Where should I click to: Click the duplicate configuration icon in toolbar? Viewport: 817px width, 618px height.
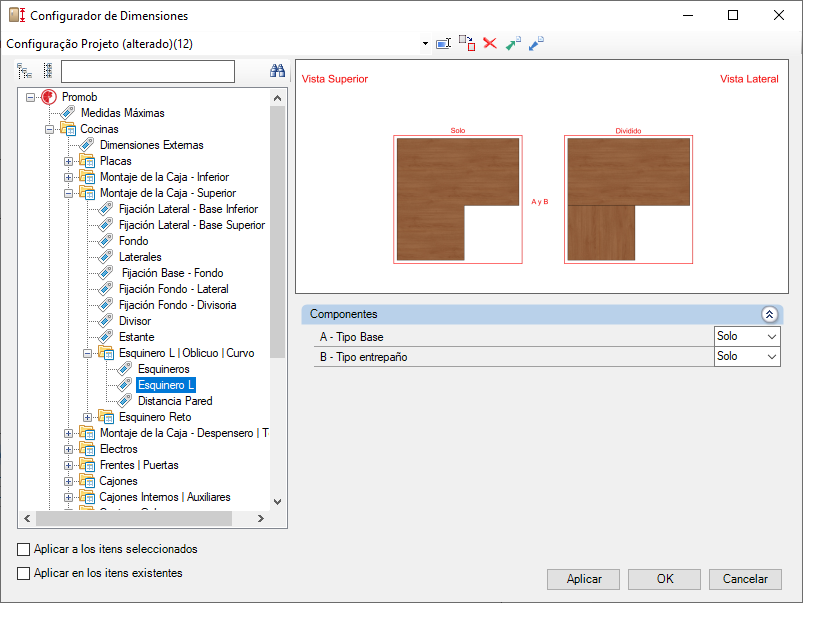467,43
